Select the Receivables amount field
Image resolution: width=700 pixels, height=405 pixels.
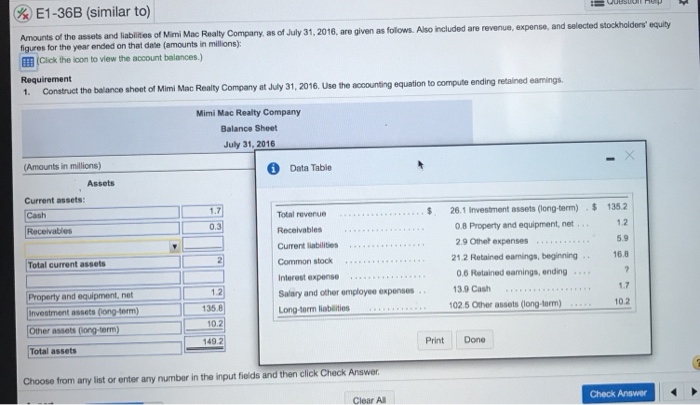click(x=202, y=227)
